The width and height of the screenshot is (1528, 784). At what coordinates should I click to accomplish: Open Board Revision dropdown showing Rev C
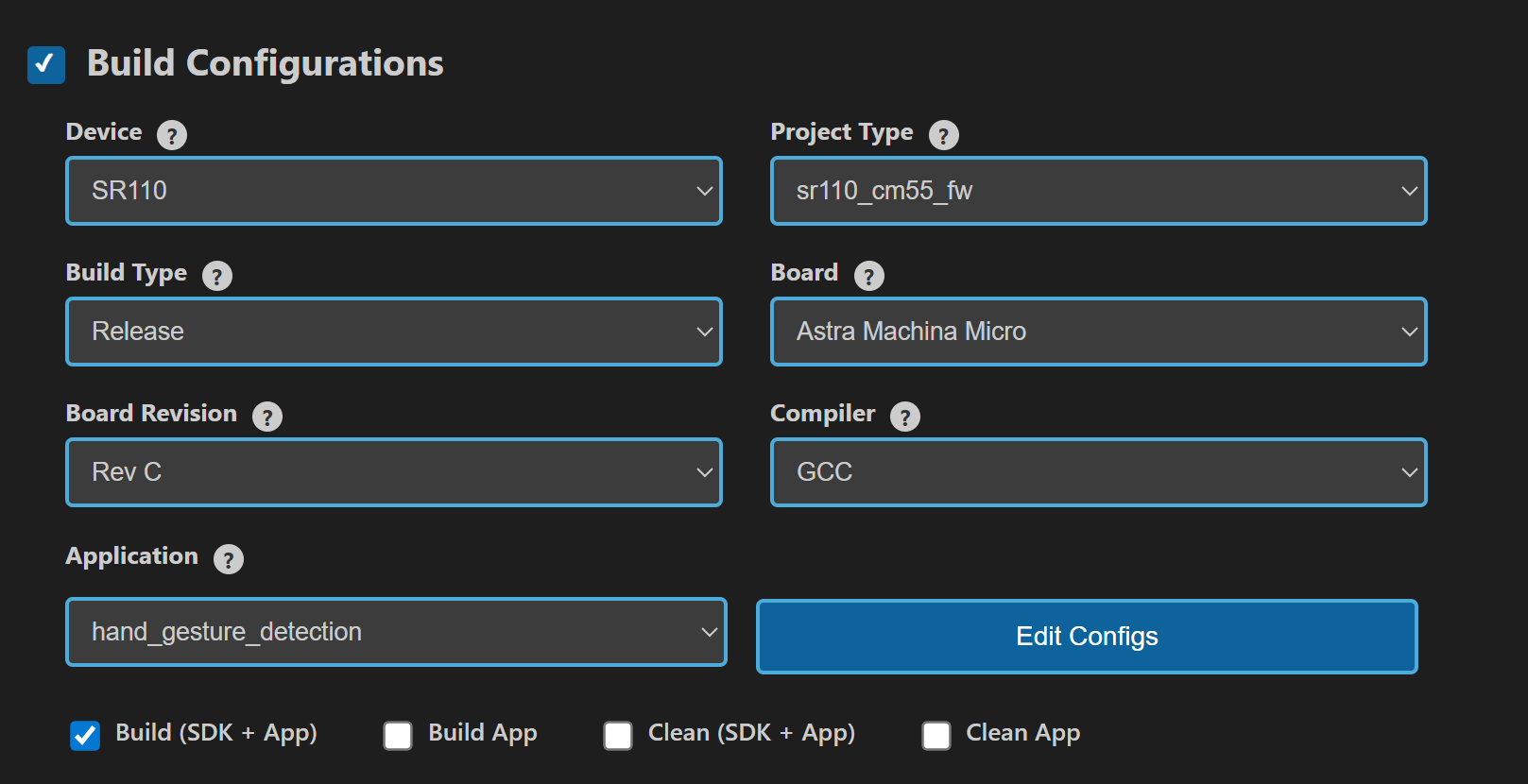click(394, 472)
